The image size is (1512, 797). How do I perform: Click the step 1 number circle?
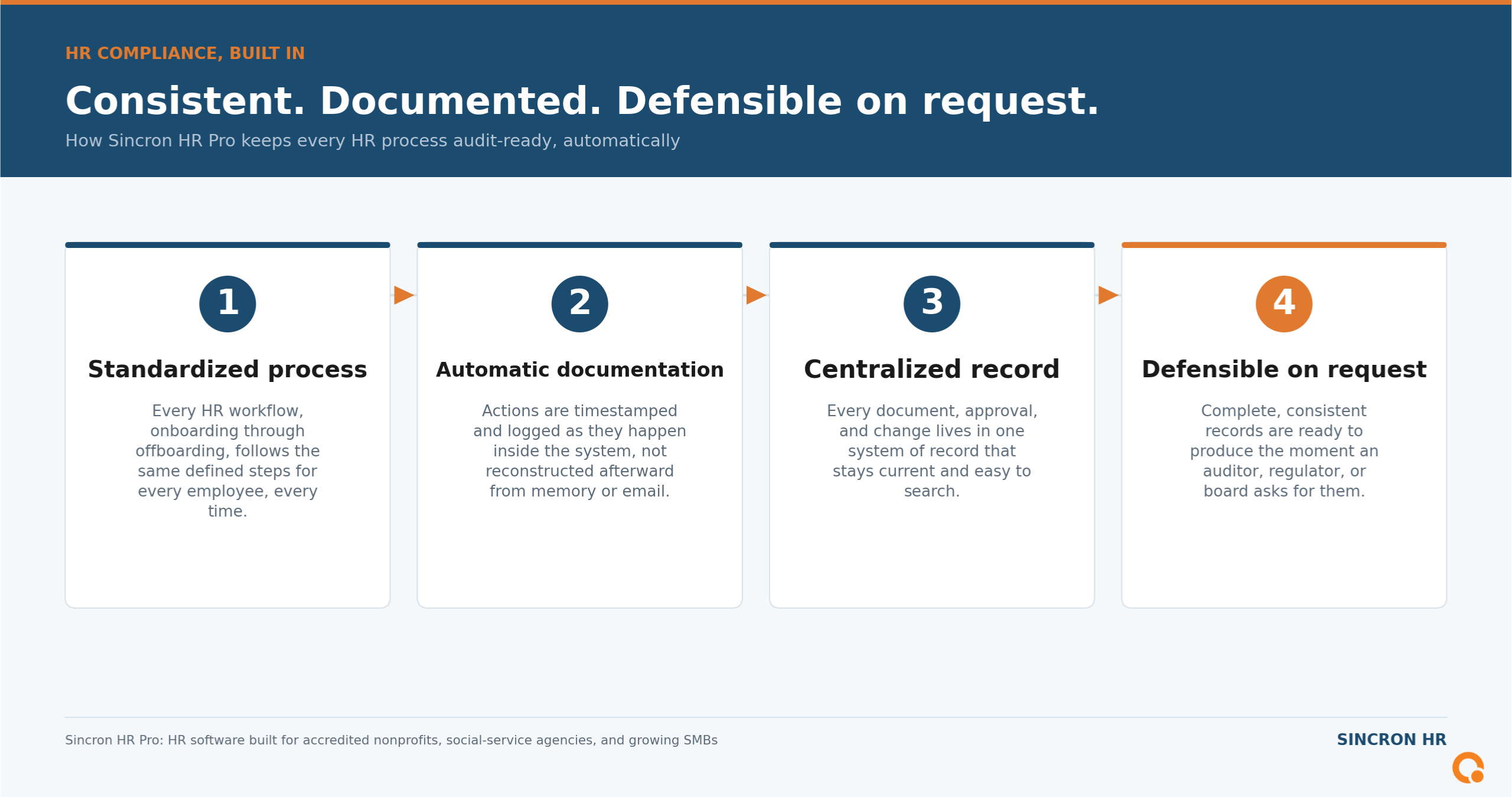pos(227,303)
